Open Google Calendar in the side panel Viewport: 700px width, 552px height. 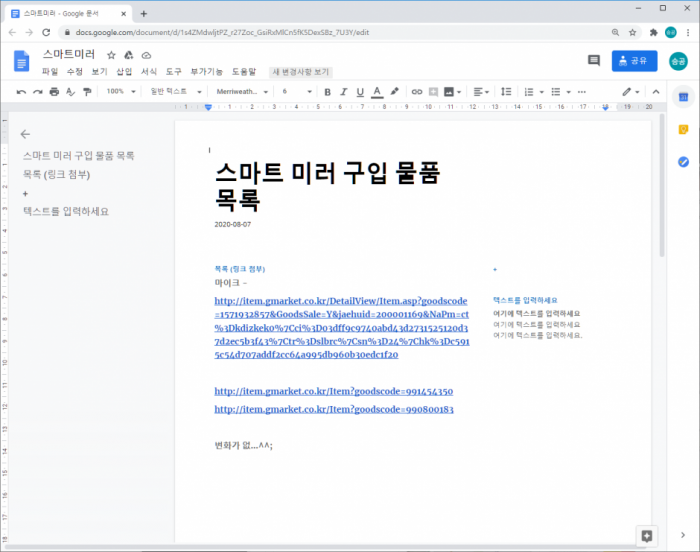click(x=683, y=97)
